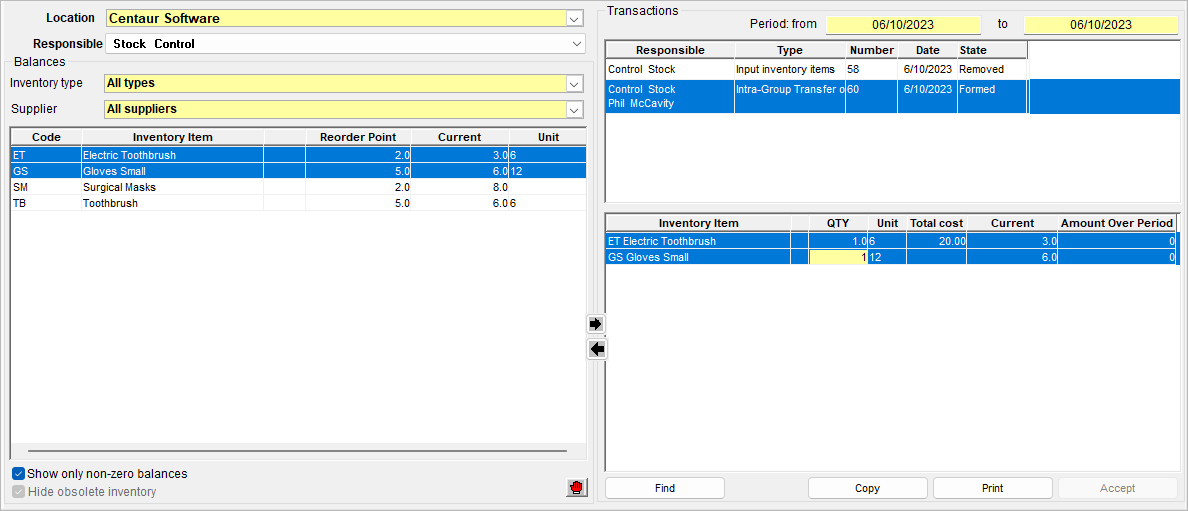Select transaction 58 Input inventory items
This screenshot has height=511, width=1188.
pos(817,69)
